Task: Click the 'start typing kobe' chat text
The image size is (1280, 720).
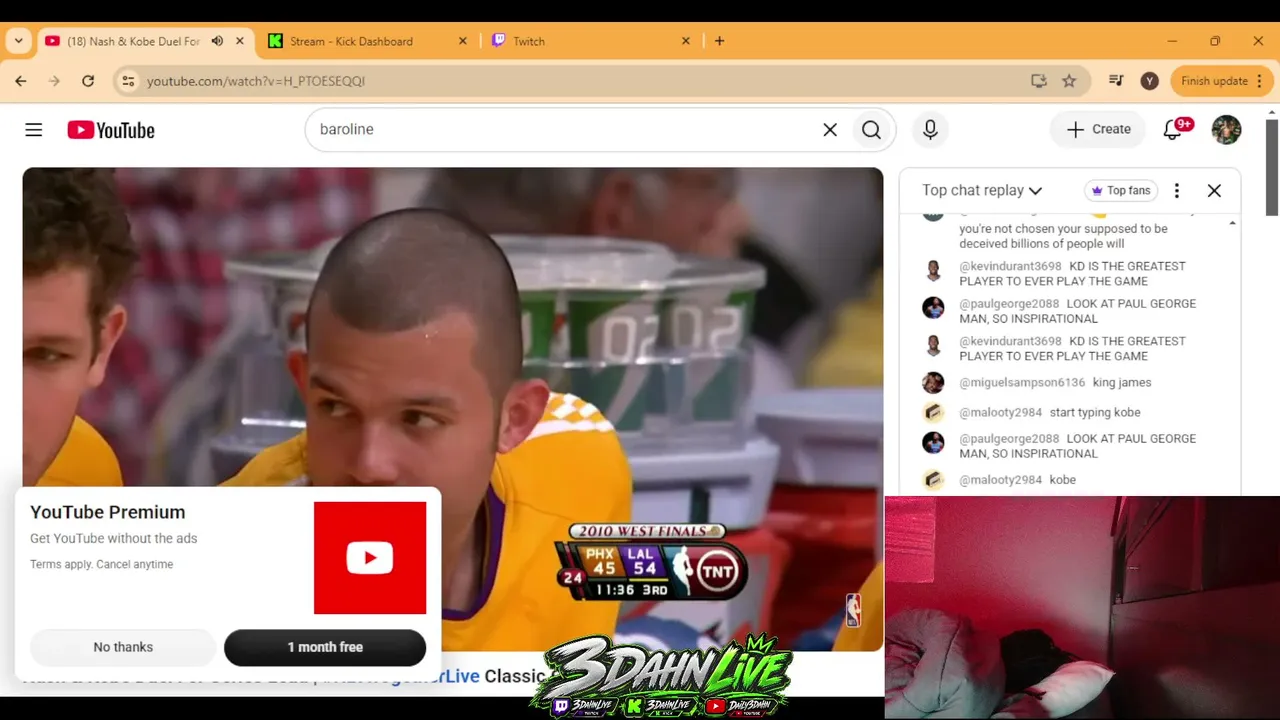Action: point(1095,412)
